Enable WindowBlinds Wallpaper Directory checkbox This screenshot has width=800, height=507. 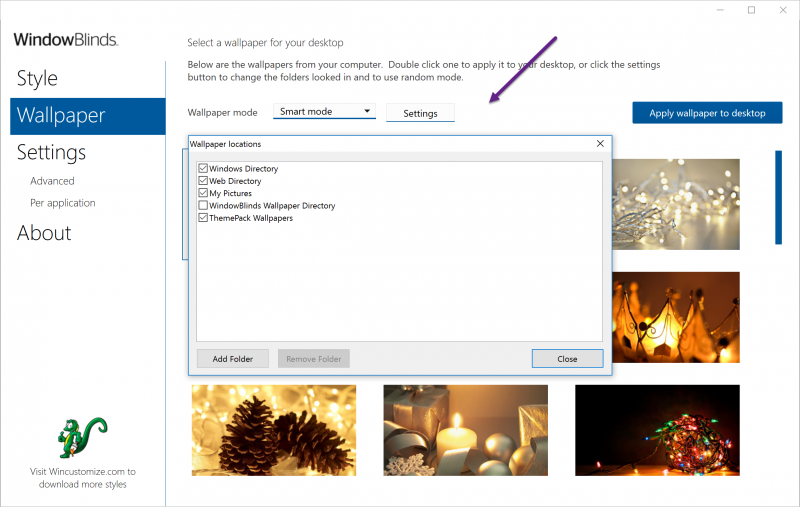pos(203,205)
